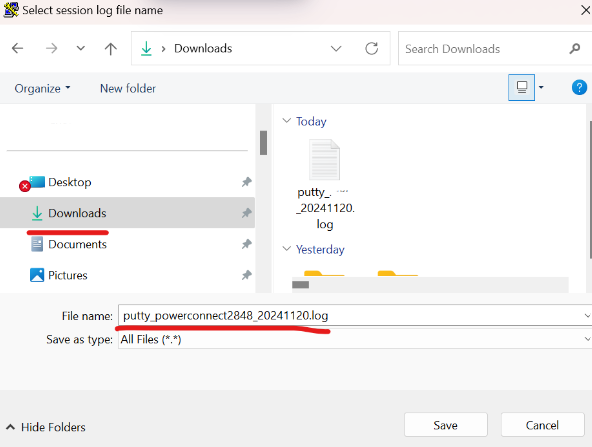Expand the File name dropdown arrow
This screenshot has height=447, width=592.
(587, 316)
